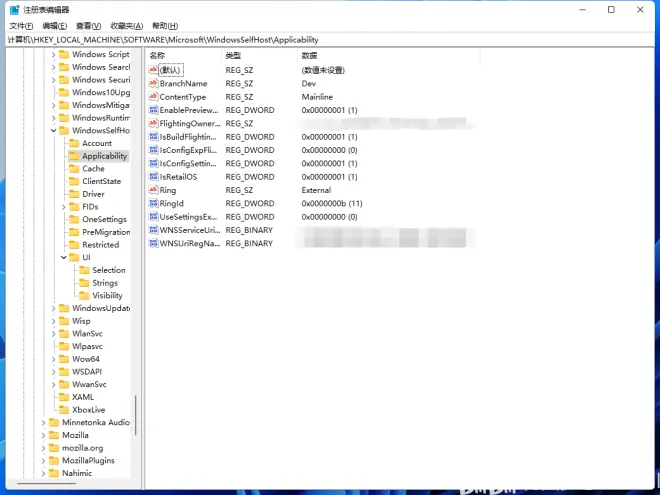Click the DWORD icon beside RingId
660x495 pixels.
[x=153, y=204]
